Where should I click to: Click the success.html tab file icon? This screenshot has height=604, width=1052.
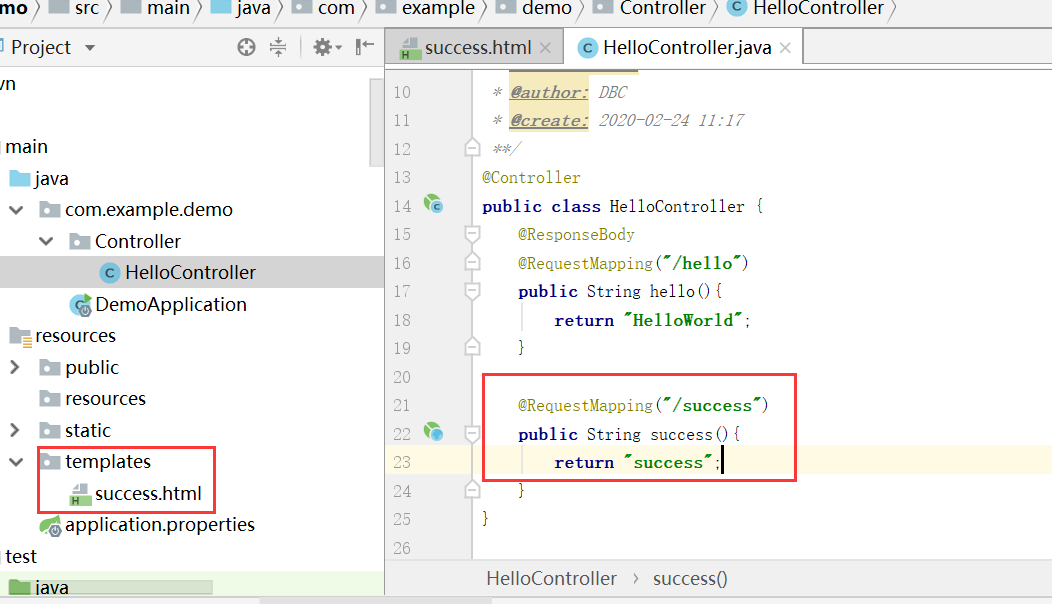click(409, 48)
